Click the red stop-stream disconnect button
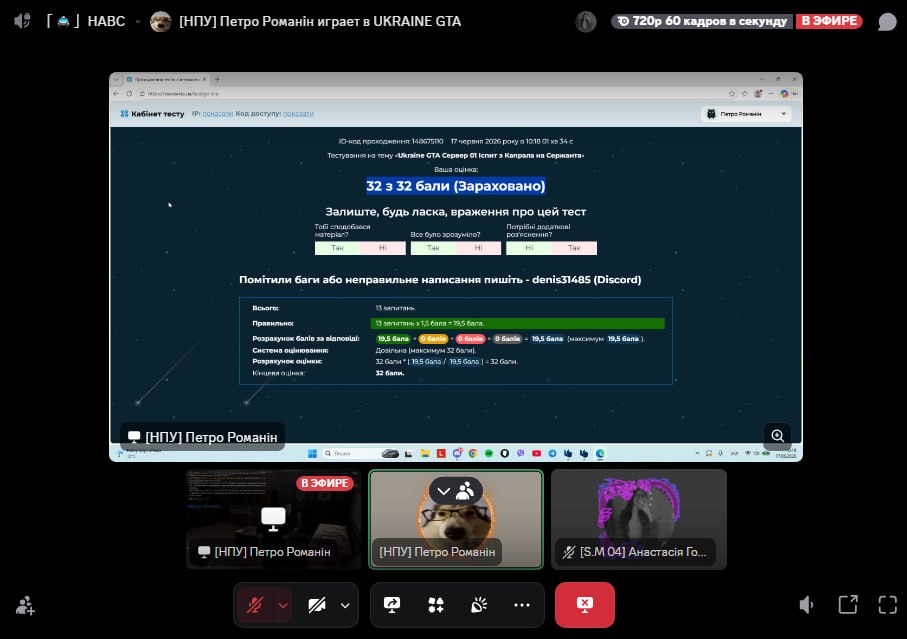Viewport: 907px width, 639px height. [585, 605]
